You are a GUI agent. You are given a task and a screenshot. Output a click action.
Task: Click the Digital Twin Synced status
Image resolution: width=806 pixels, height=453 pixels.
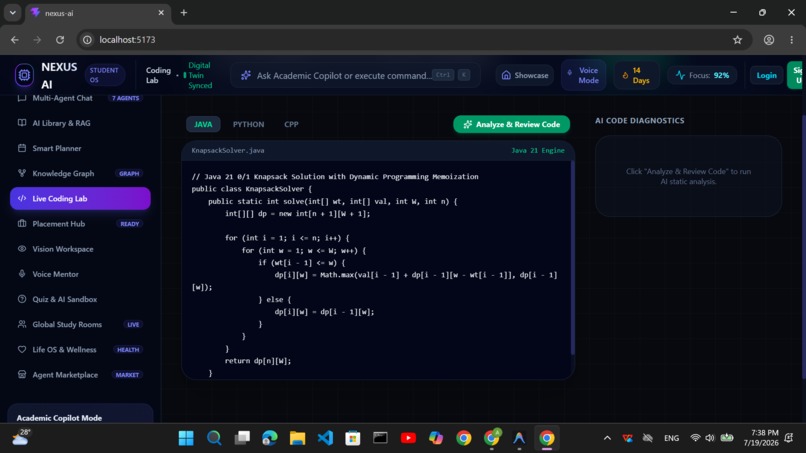[198, 76]
